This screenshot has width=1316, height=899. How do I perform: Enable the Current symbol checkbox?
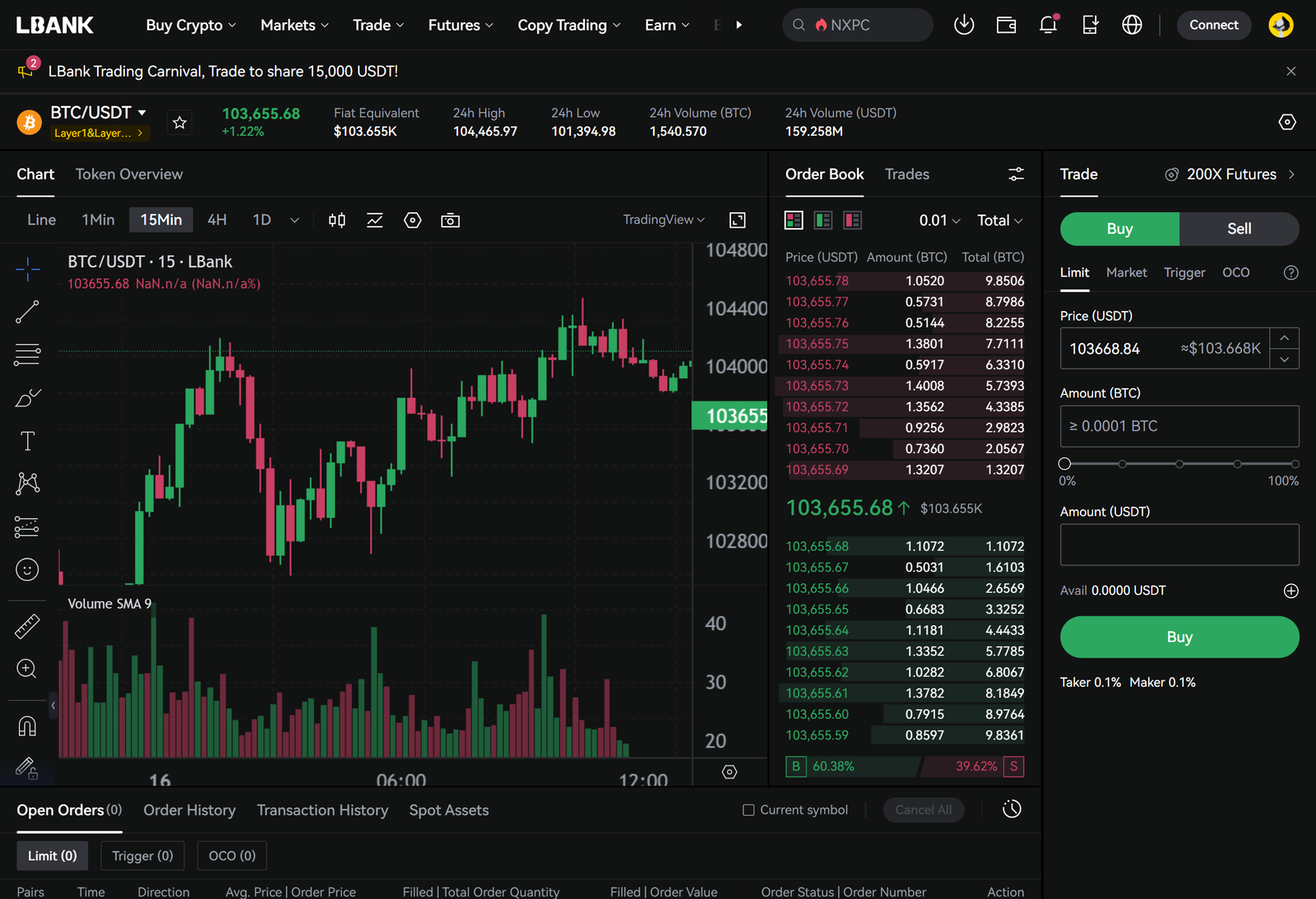[748, 810]
